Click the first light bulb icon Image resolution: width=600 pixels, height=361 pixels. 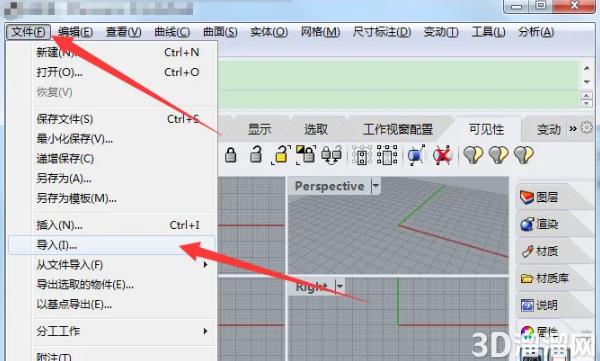coord(473,155)
